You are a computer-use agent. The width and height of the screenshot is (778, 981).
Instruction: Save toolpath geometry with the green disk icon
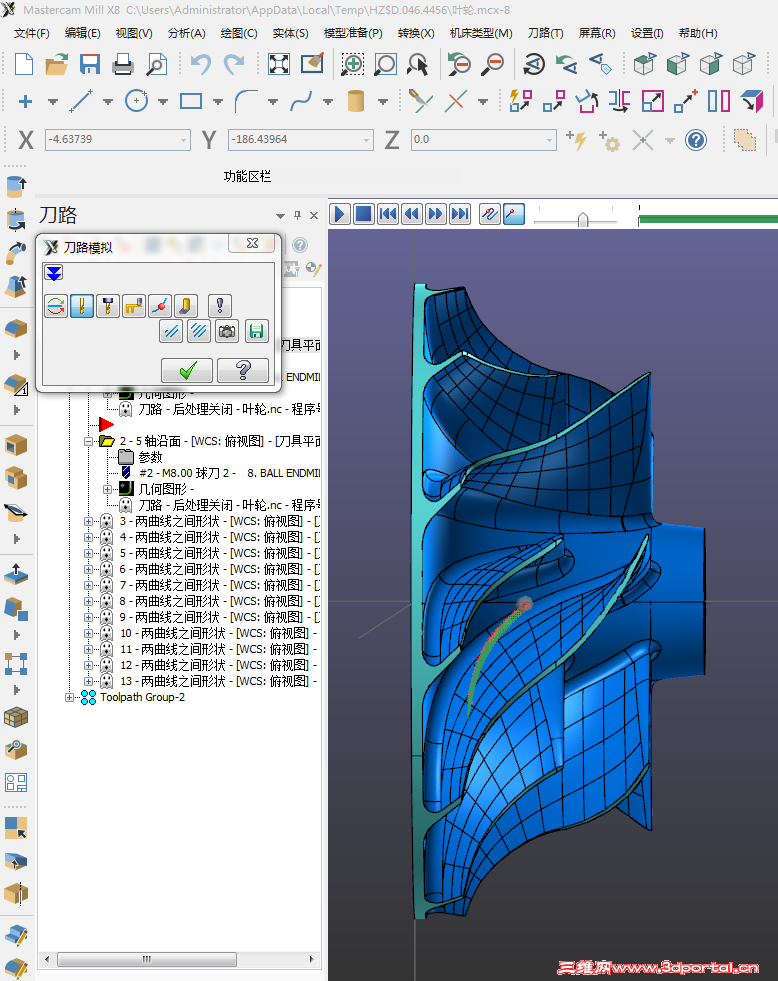click(256, 332)
